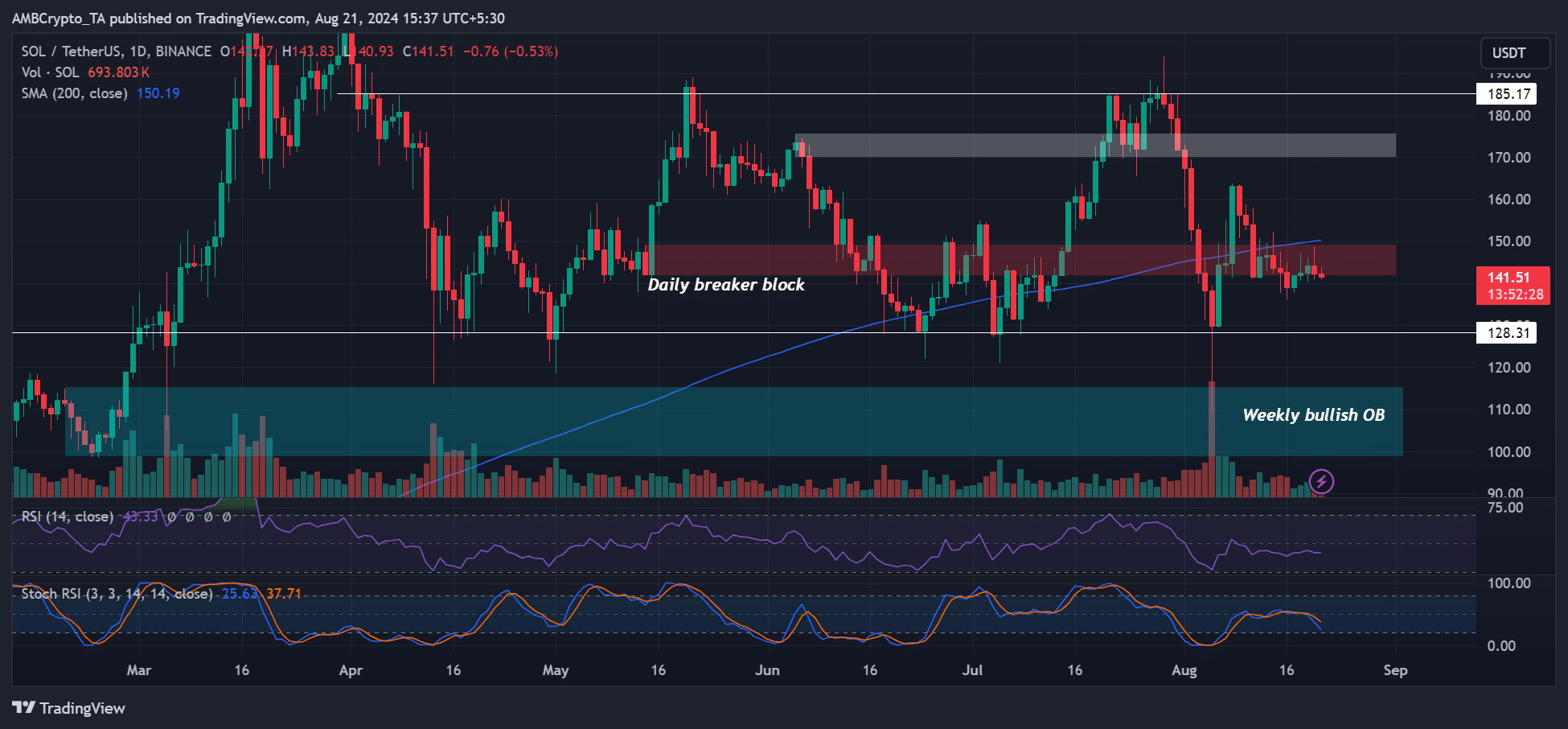This screenshot has width=1568, height=729.
Task: Click the Stoch RSI value 25.63
Action: pyautogui.click(x=240, y=594)
